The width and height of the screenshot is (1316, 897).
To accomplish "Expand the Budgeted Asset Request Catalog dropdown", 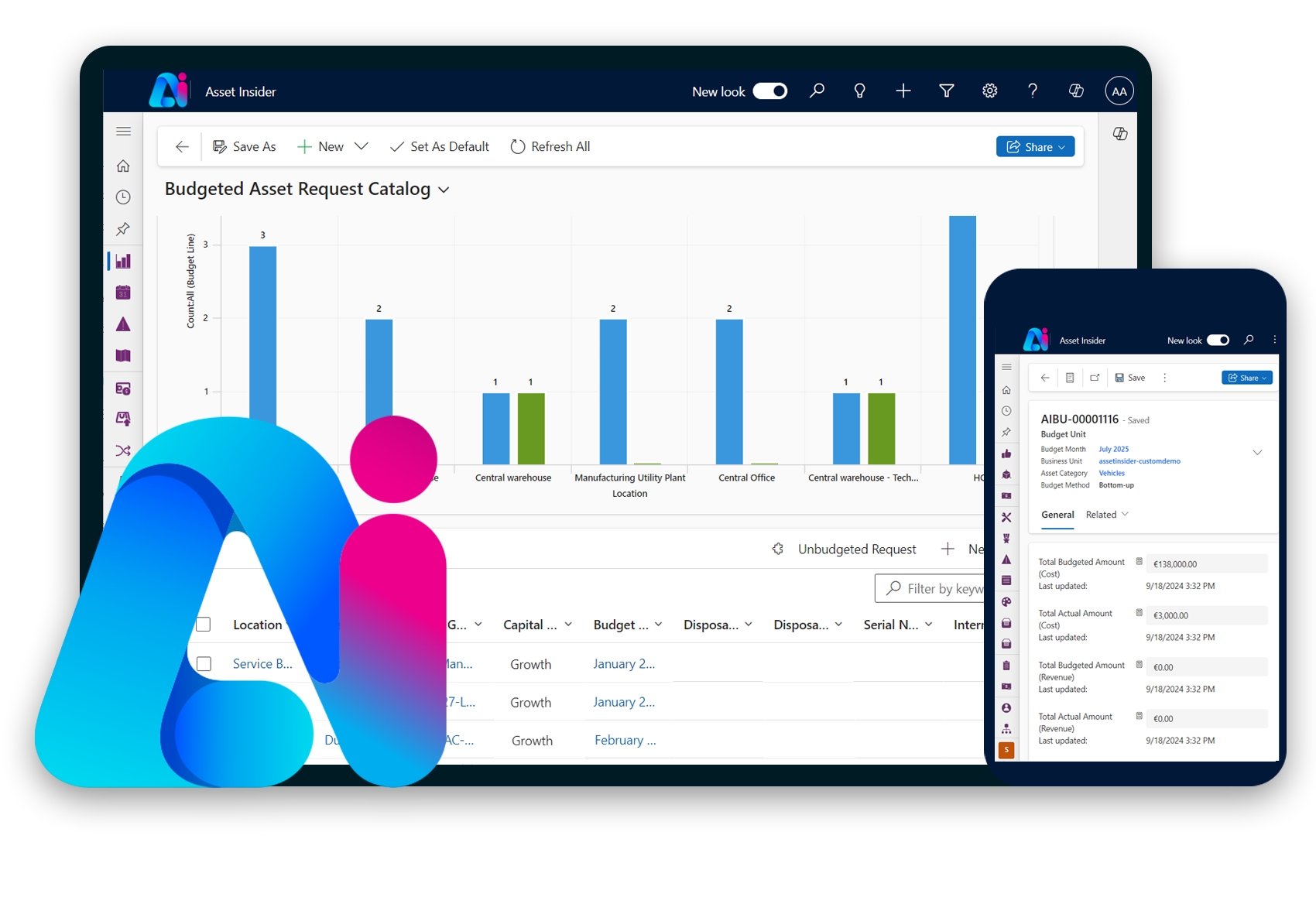I will coord(444,190).
